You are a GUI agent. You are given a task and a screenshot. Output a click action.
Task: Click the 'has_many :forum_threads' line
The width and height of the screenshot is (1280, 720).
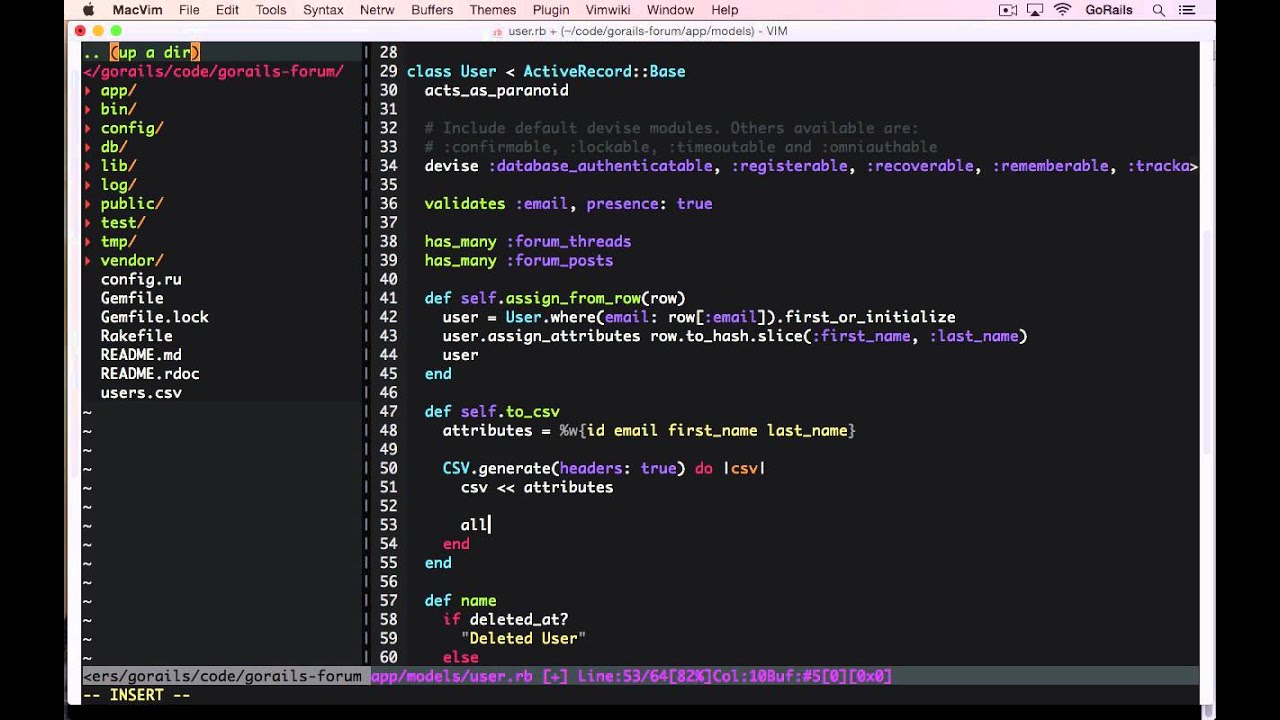click(x=528, y=241)
